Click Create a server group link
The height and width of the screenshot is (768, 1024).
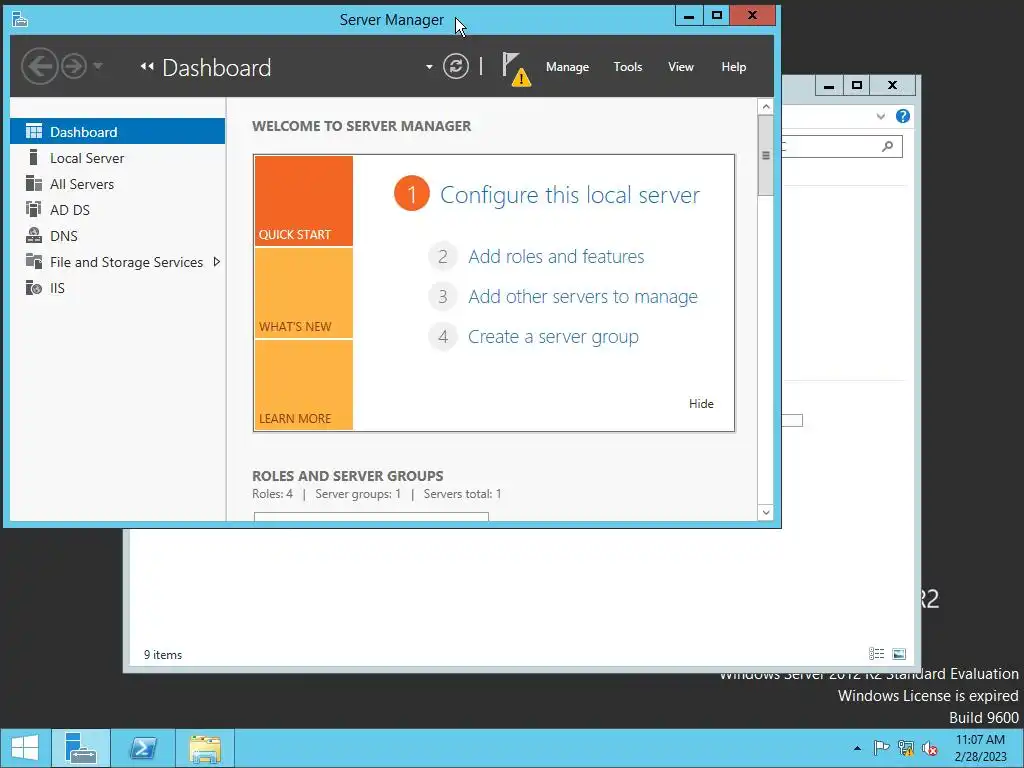click(x=553, y=337)
